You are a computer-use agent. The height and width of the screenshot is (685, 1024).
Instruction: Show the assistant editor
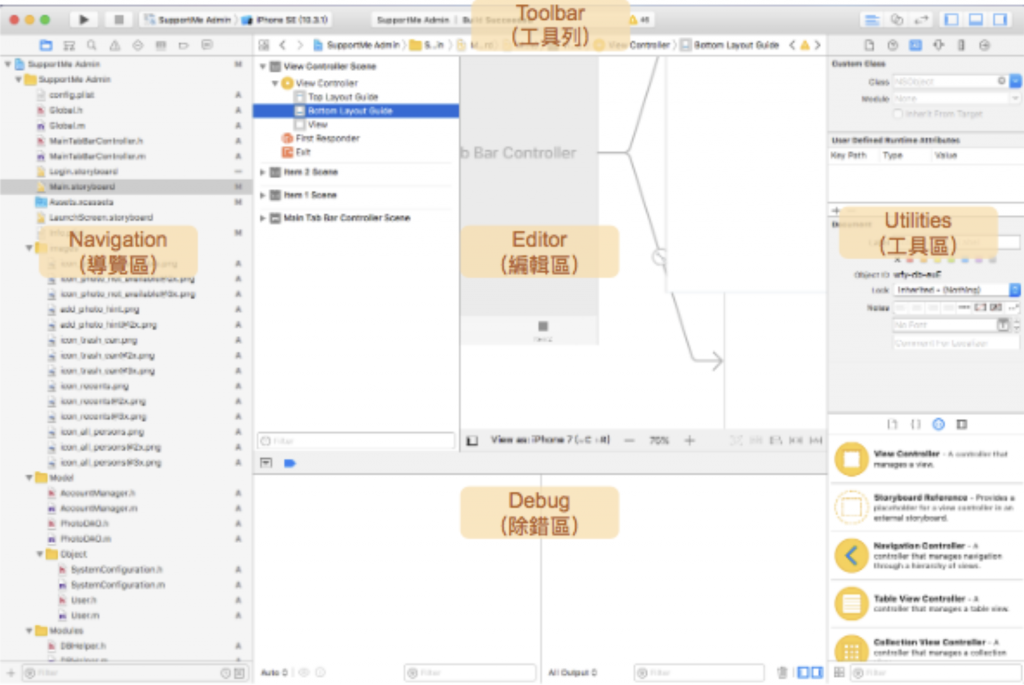tap(897, 20)
